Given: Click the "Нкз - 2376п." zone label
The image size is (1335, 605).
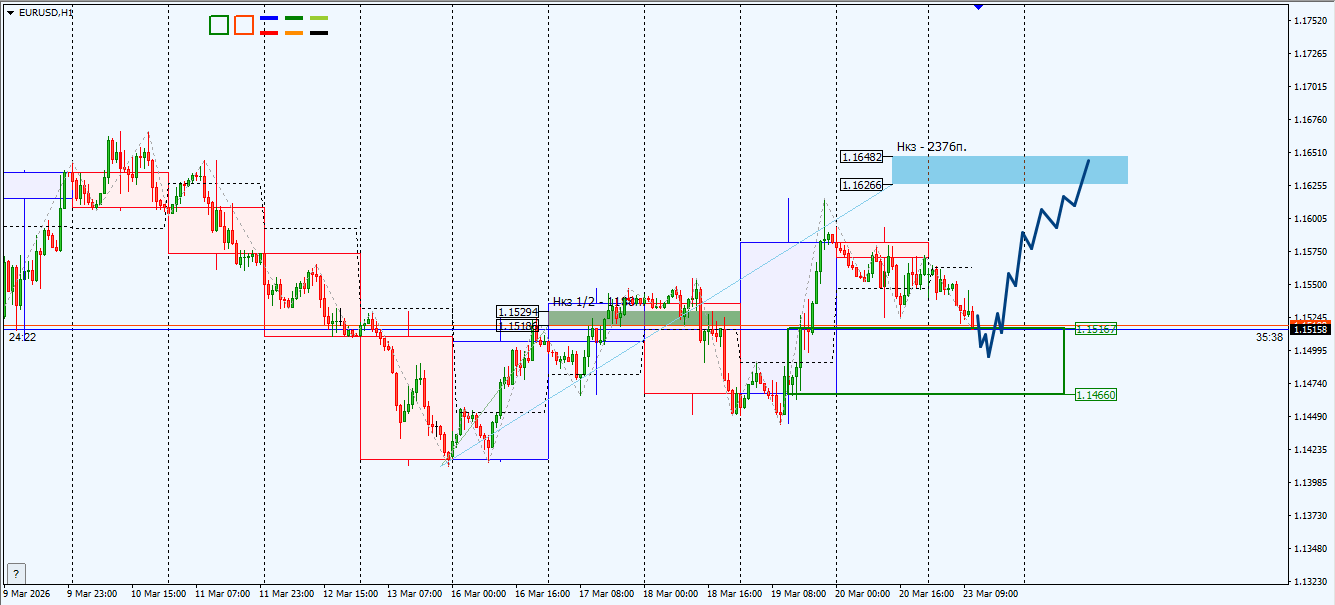Looking at the screenshot, I should 932,147.
